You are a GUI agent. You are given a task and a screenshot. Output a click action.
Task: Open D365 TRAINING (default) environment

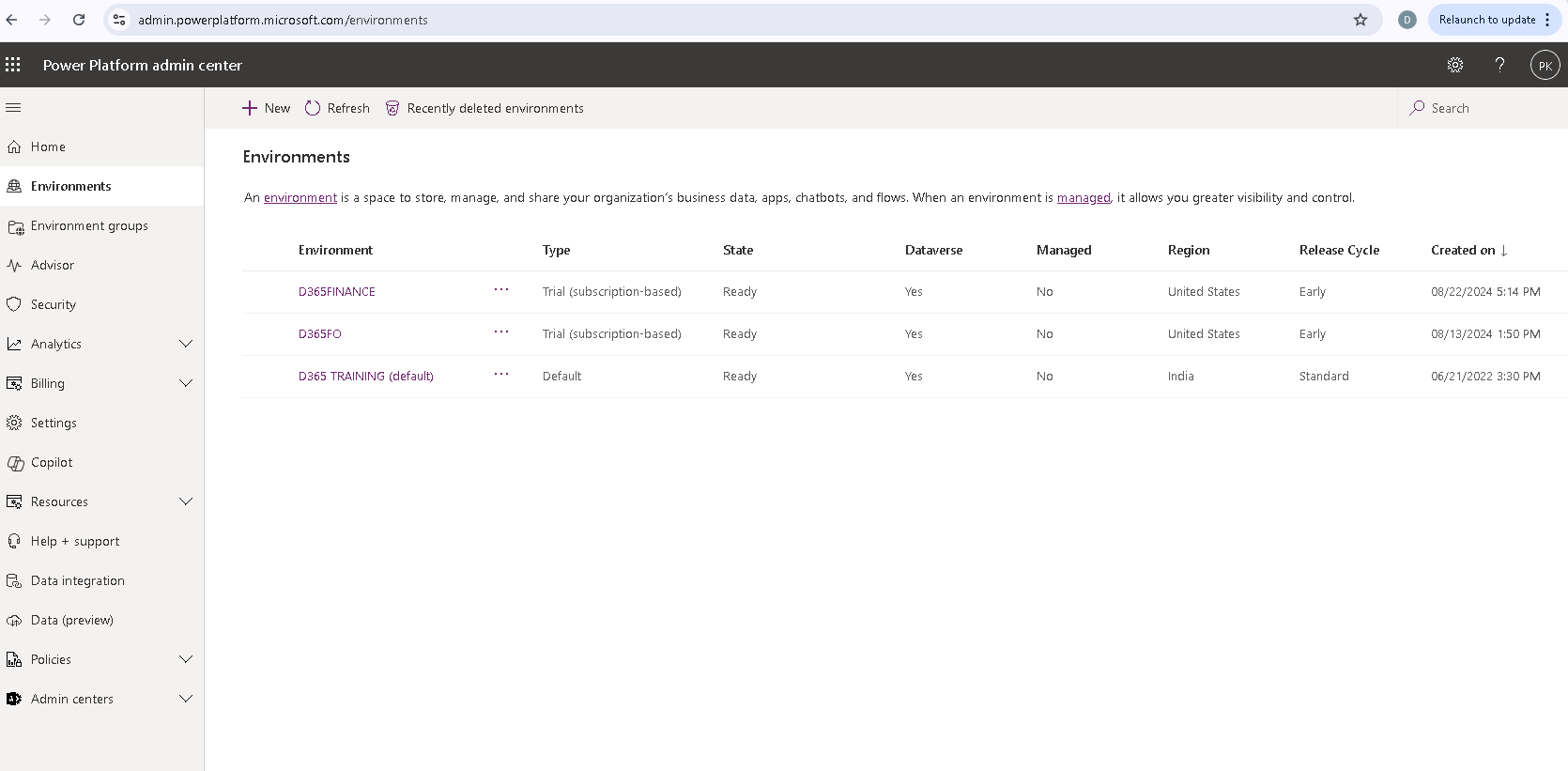click(366, 377)
